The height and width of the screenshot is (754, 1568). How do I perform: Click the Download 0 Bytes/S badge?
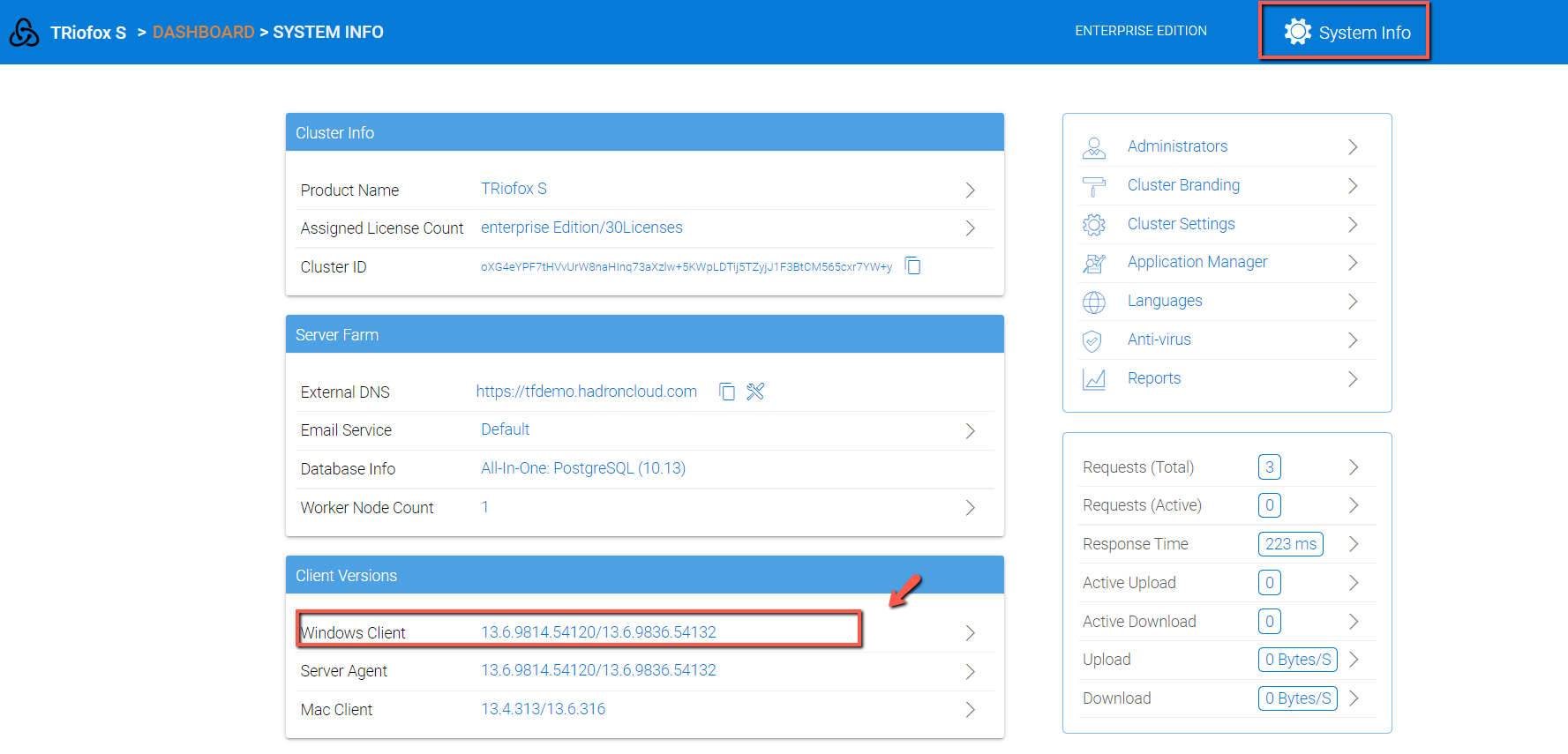pos(1297,698)
